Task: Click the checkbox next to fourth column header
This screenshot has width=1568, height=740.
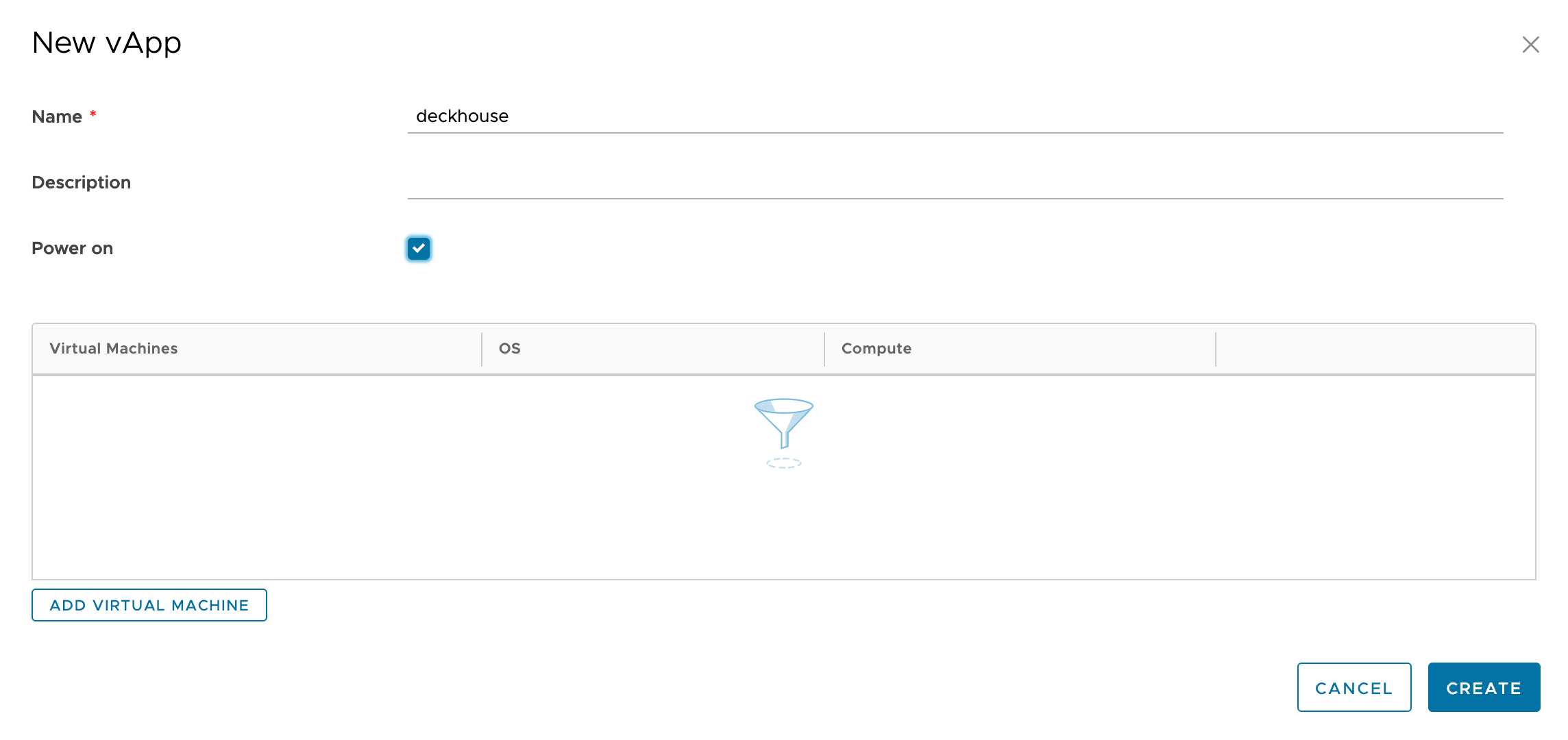Action: coord(1376,349)
